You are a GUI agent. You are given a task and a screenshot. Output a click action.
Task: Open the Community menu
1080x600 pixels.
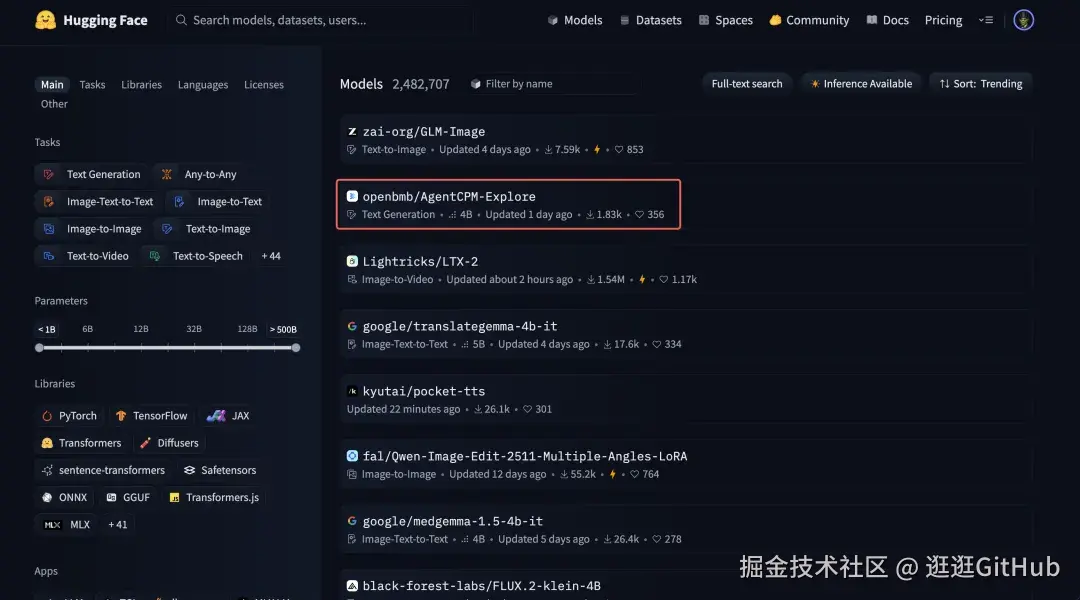coord(809,20)
